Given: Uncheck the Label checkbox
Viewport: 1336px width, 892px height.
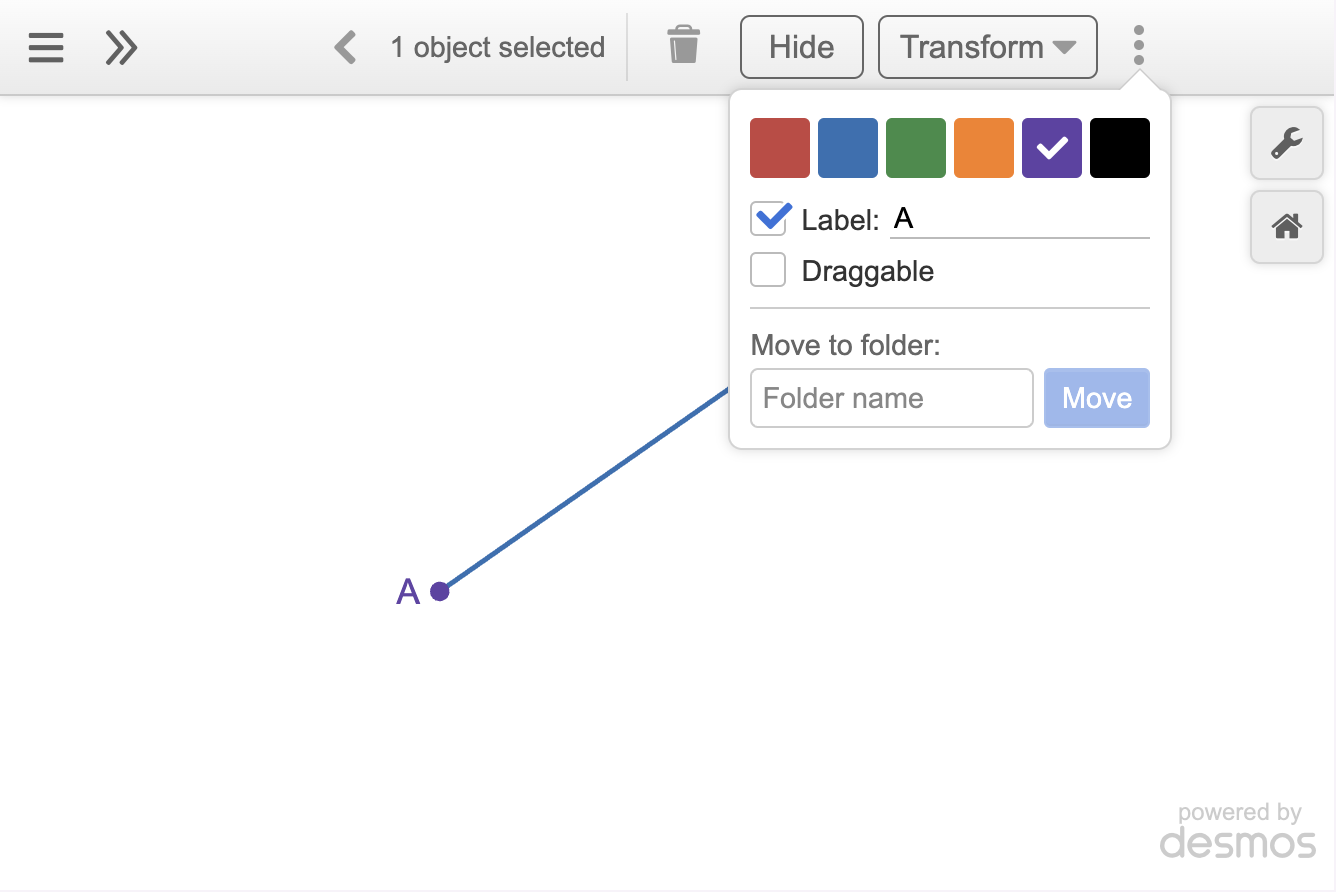Looking at the screenshot, I should click(769, 219).
